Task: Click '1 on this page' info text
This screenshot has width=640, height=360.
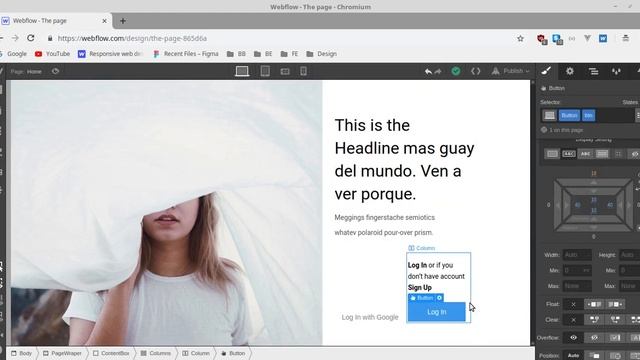Action: [x=566, y=130]
